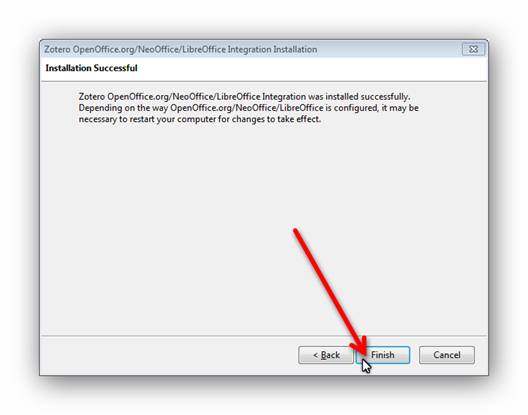This screenshot has width=528, height=415.
Task: Click the word Zotero in the title bar
Action: pyautogui.click(x=57, y=50)
